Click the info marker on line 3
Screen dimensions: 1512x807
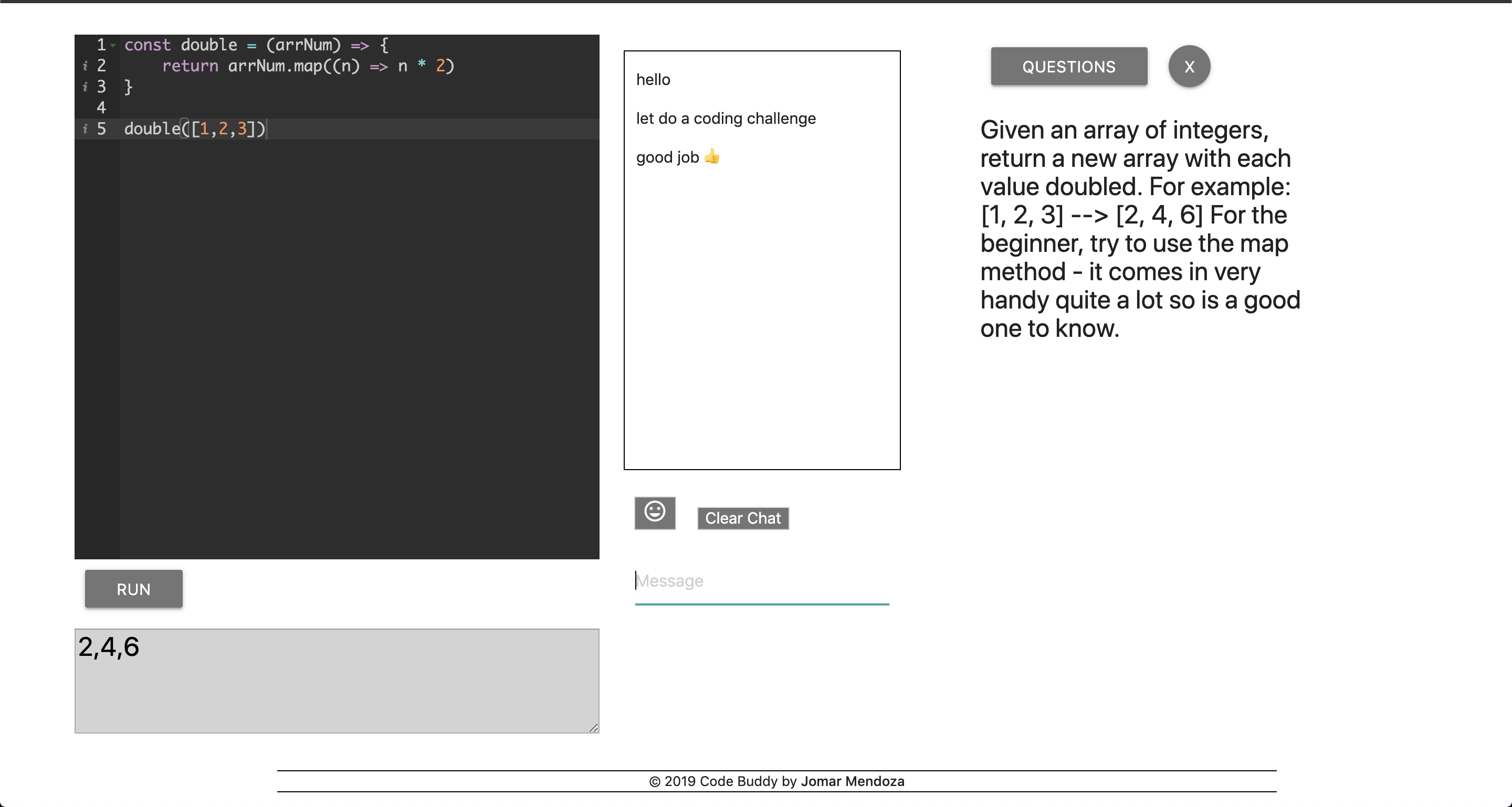coord(85,87)
